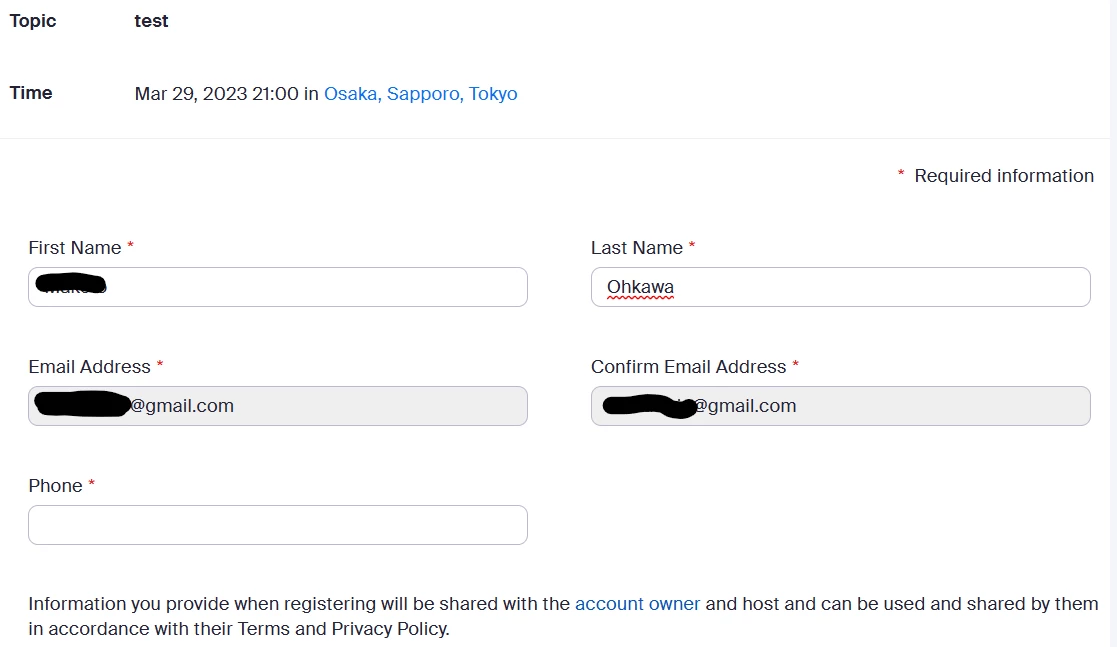
Task: Open the Osaka, Sapporo, Tokyo timezone link
Action: [x=420, y=94]
